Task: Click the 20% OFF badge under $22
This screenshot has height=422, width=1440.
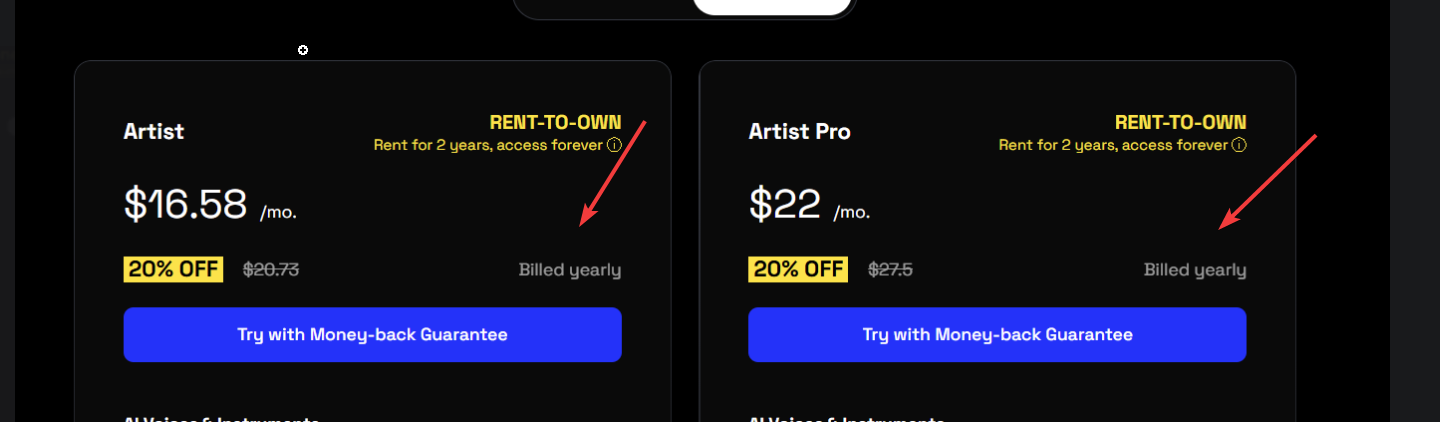Action: (798, 269)
